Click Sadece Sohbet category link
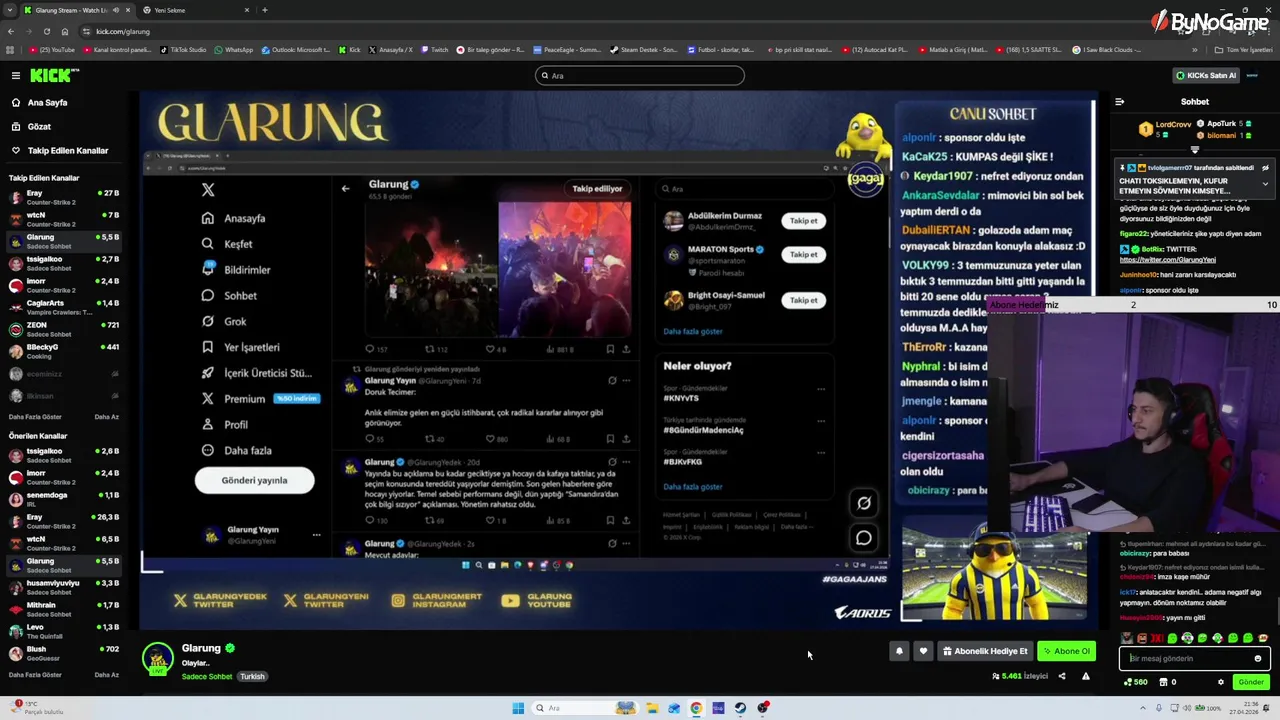 click(207, 677)
